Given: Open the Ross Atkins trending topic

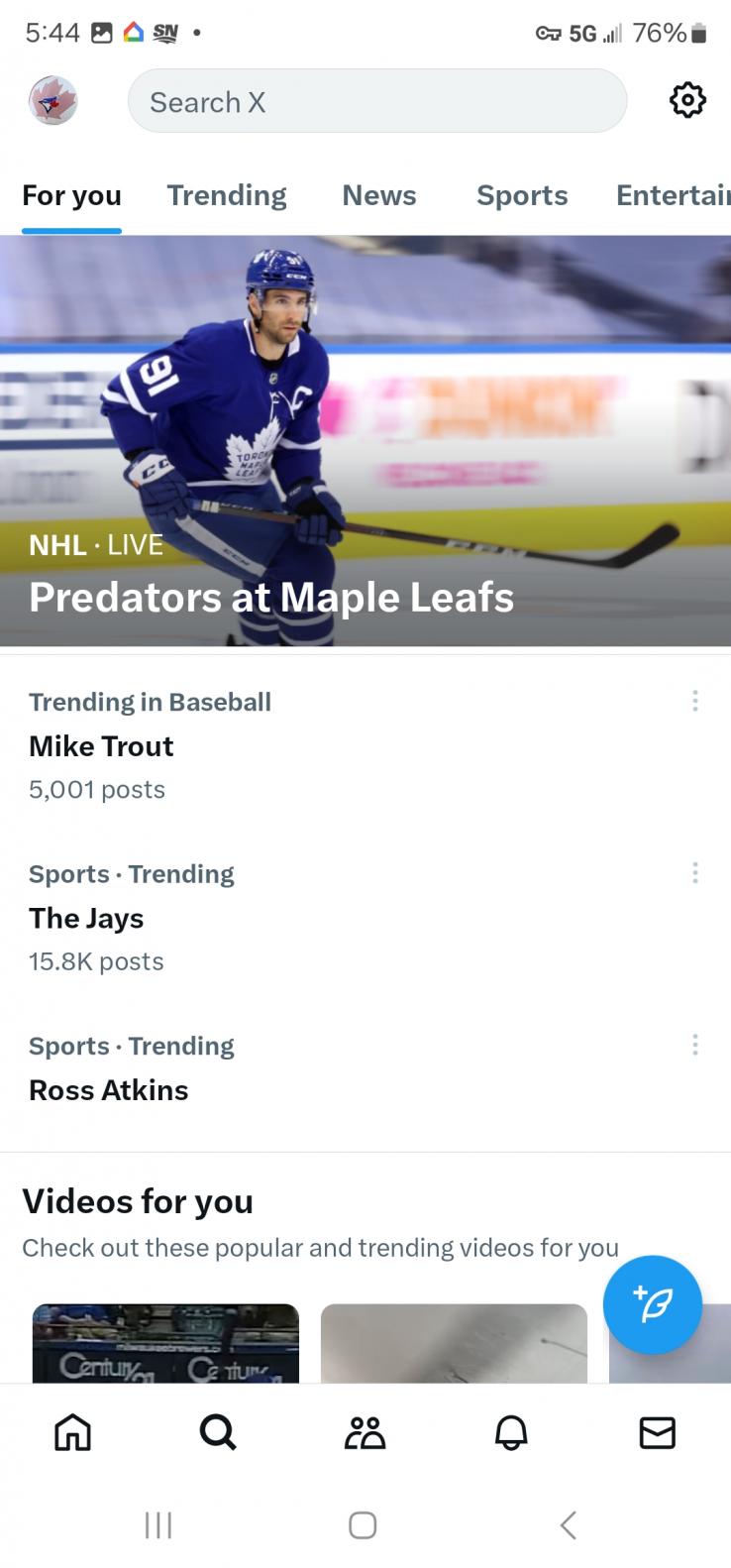Looking at the screenshot, I should point(109,1090).
